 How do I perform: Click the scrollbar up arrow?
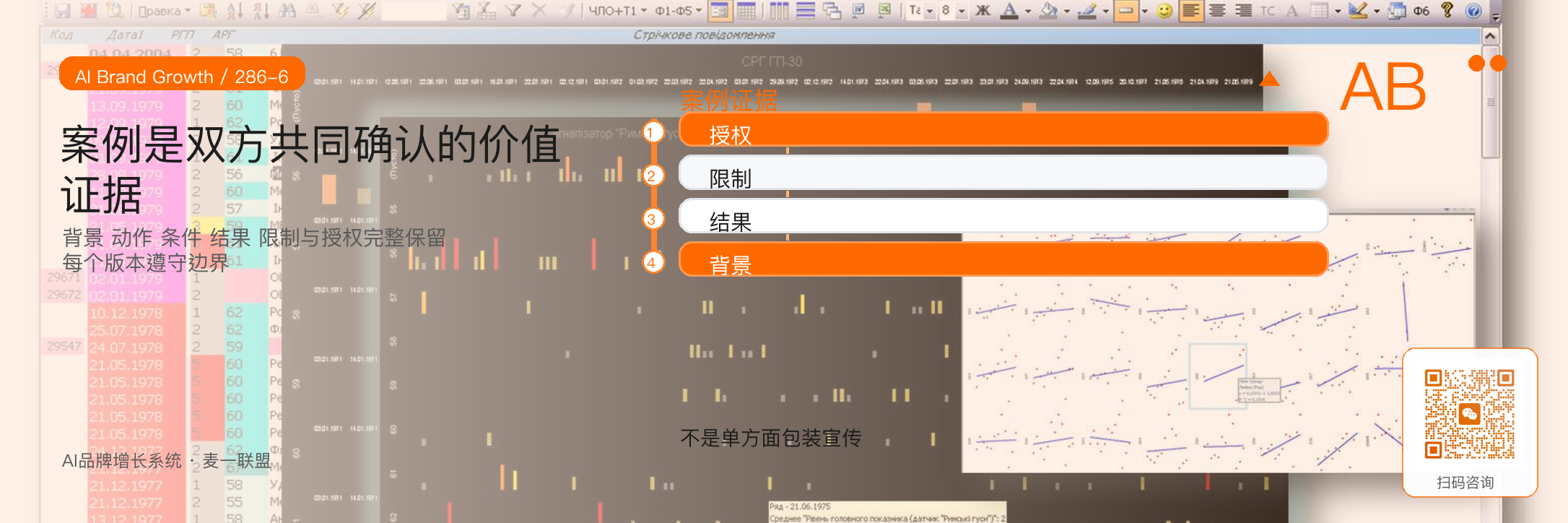pos(1490,36)
